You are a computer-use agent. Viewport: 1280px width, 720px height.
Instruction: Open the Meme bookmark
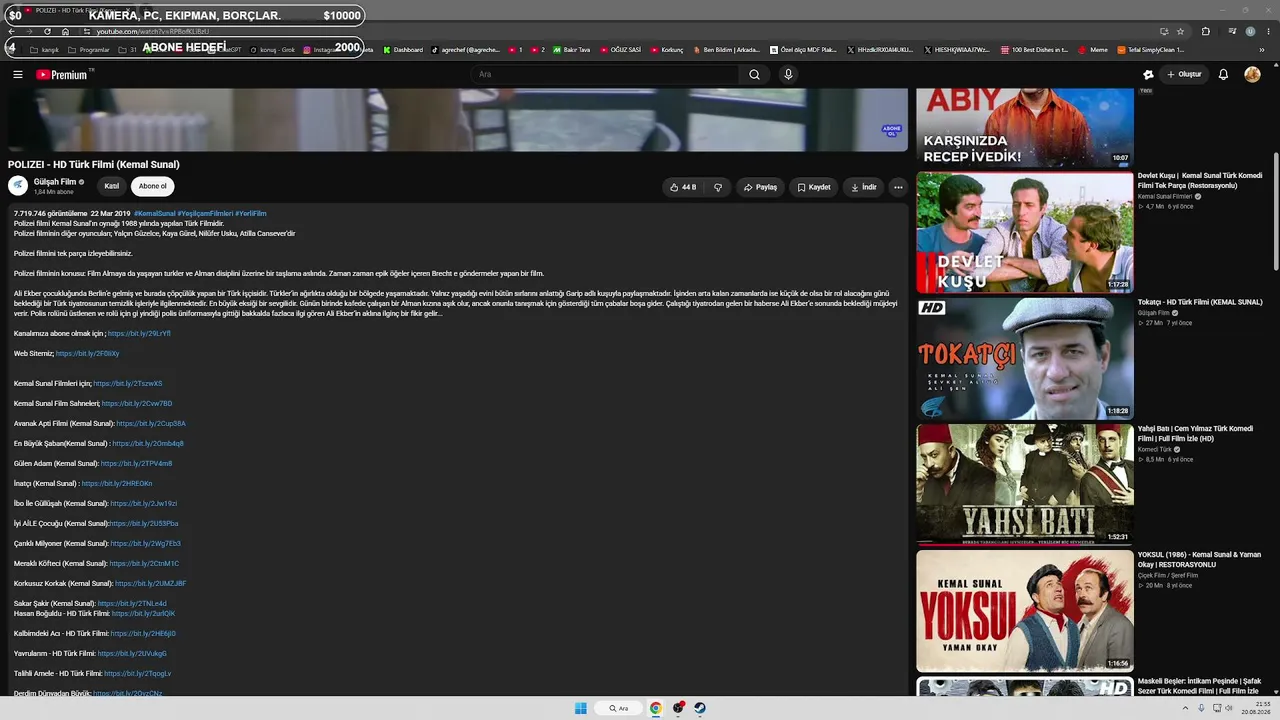click(x=1093, y=50)
